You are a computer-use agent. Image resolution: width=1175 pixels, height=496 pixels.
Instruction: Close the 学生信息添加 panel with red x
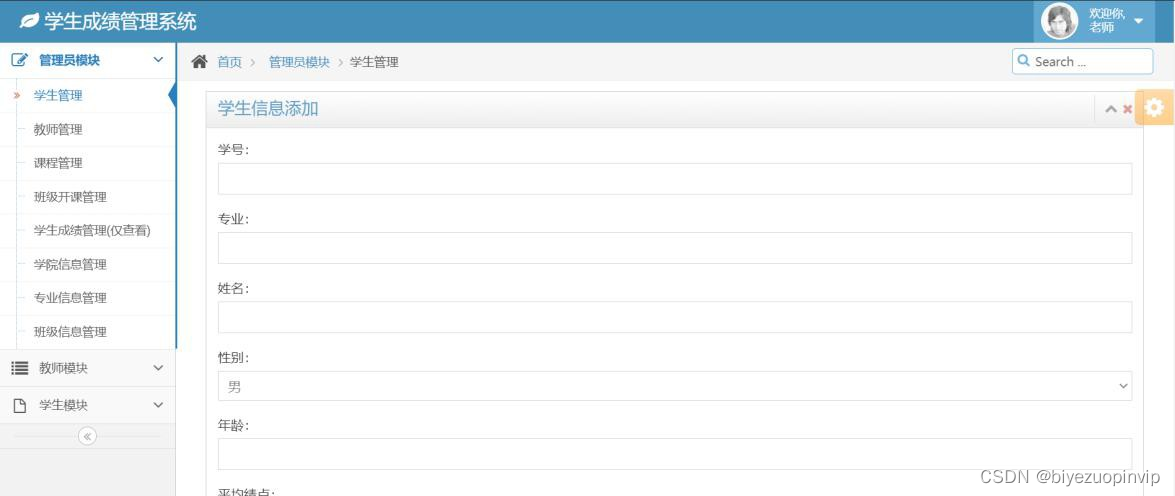(x=1128, y=109)
